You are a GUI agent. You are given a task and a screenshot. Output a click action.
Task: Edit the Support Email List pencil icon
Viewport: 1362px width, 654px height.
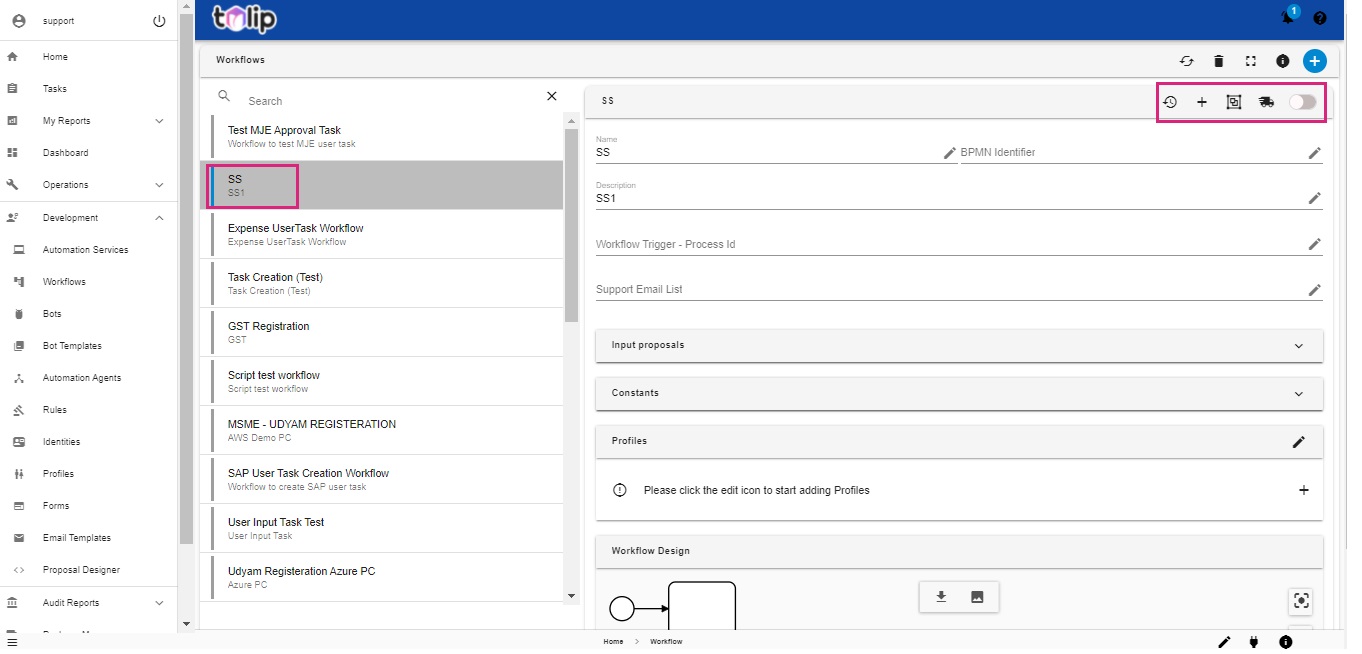[1315, 289]
